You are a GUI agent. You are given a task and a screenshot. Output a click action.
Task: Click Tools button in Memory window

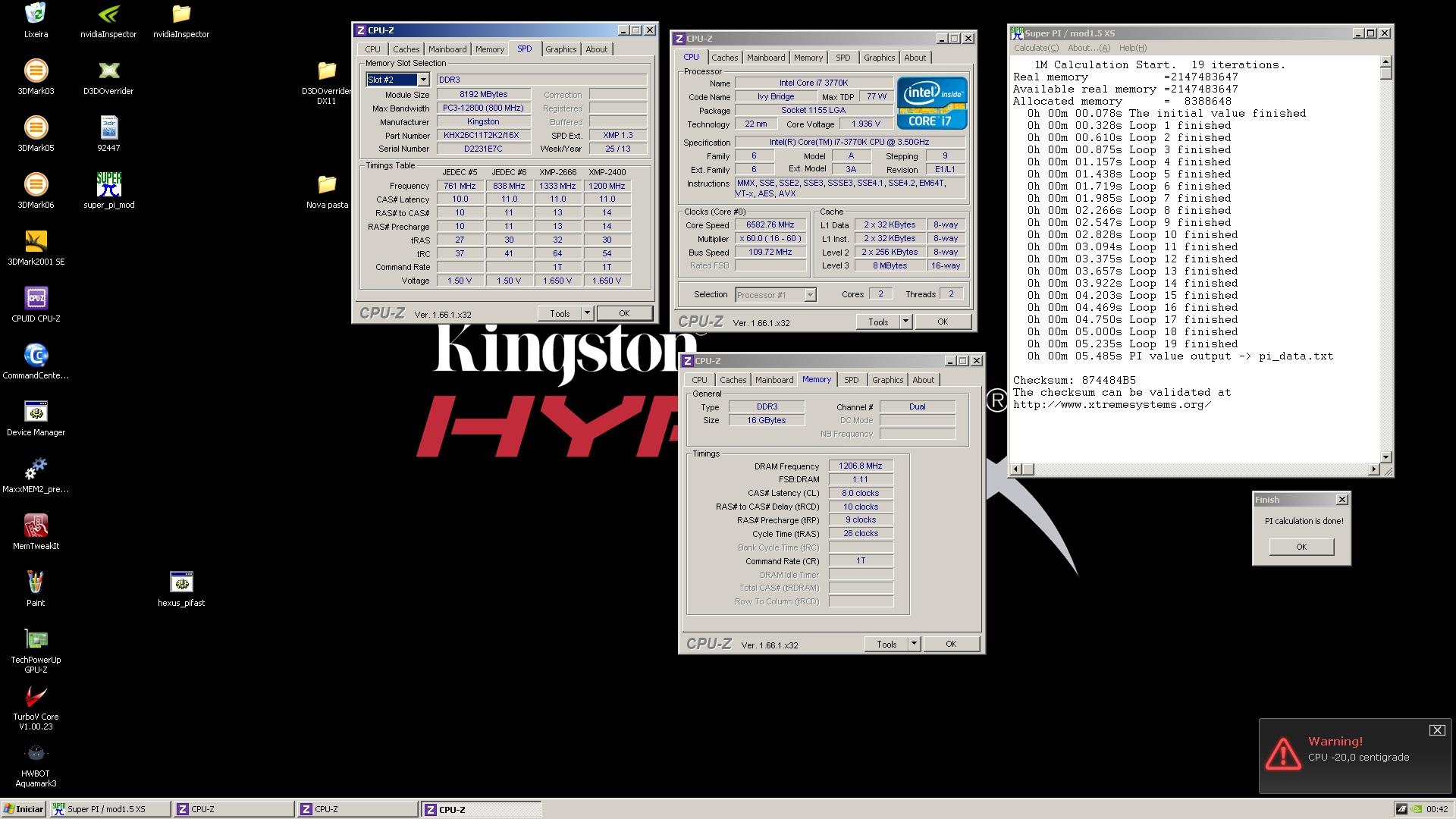point(886,644)
